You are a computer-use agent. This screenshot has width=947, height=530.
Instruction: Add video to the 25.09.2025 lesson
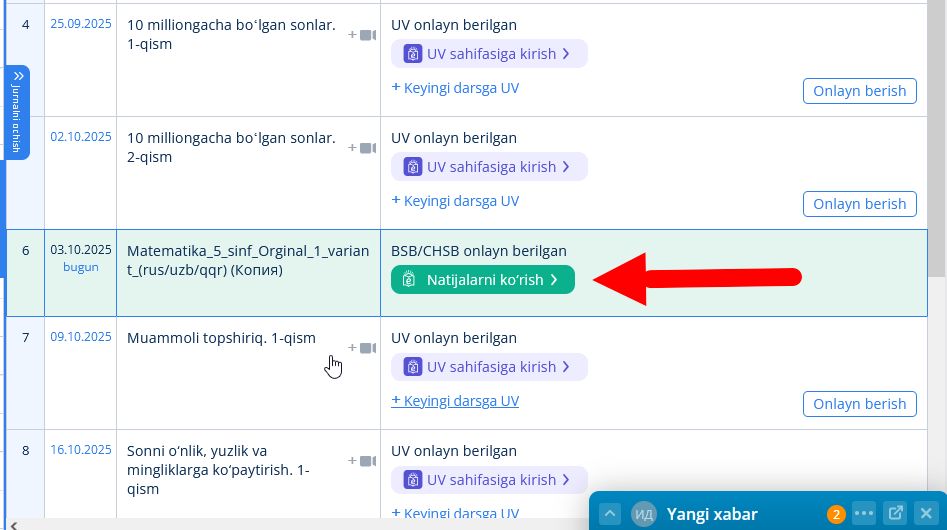coord(362,35)
